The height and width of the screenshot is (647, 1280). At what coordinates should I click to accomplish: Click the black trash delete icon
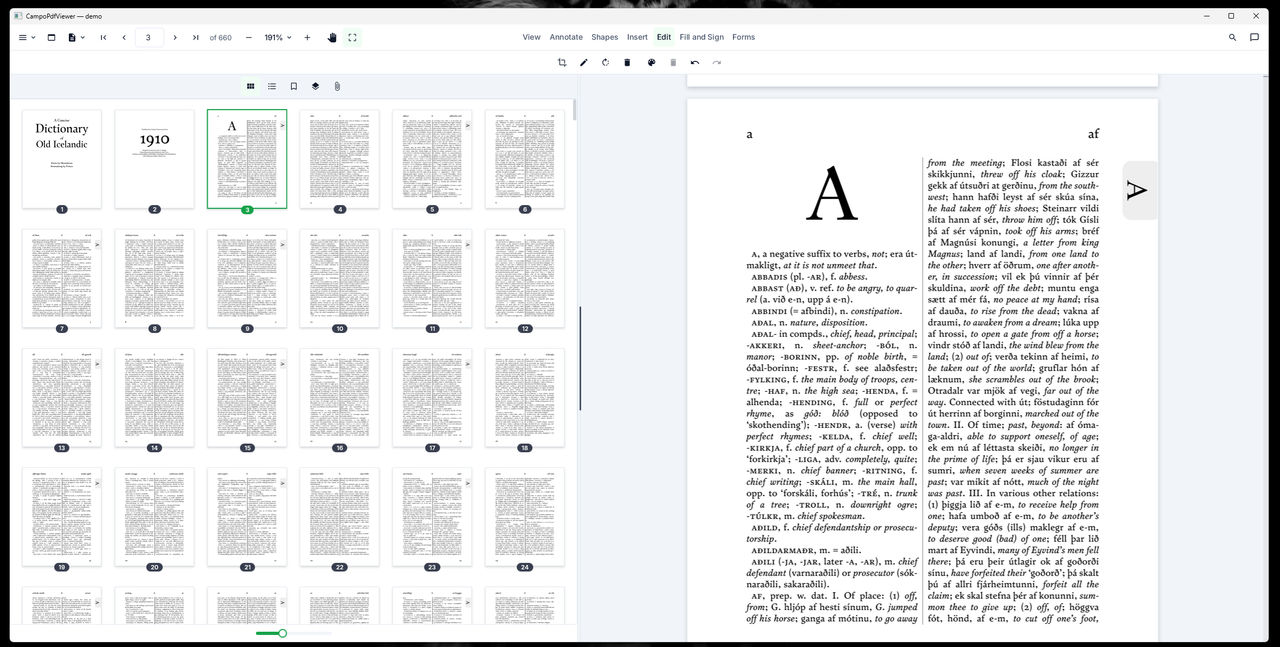[x=627, y=62]
